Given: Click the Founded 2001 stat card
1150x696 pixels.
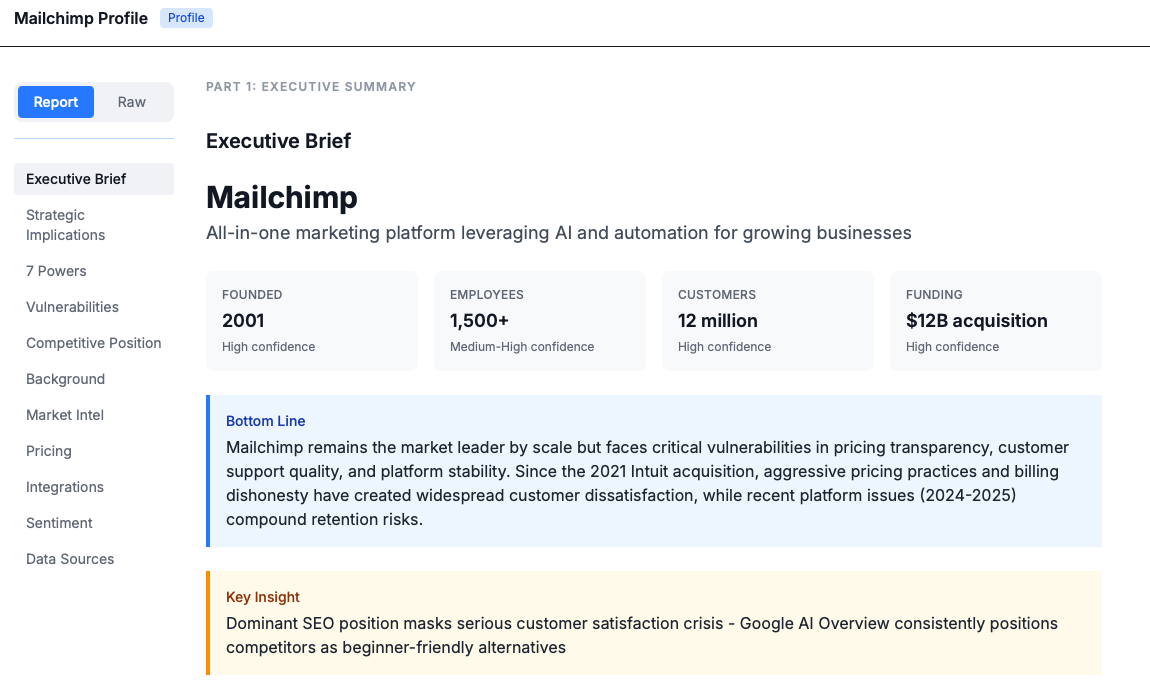Looking at the screenshot, I should click(x=311, y=321).
